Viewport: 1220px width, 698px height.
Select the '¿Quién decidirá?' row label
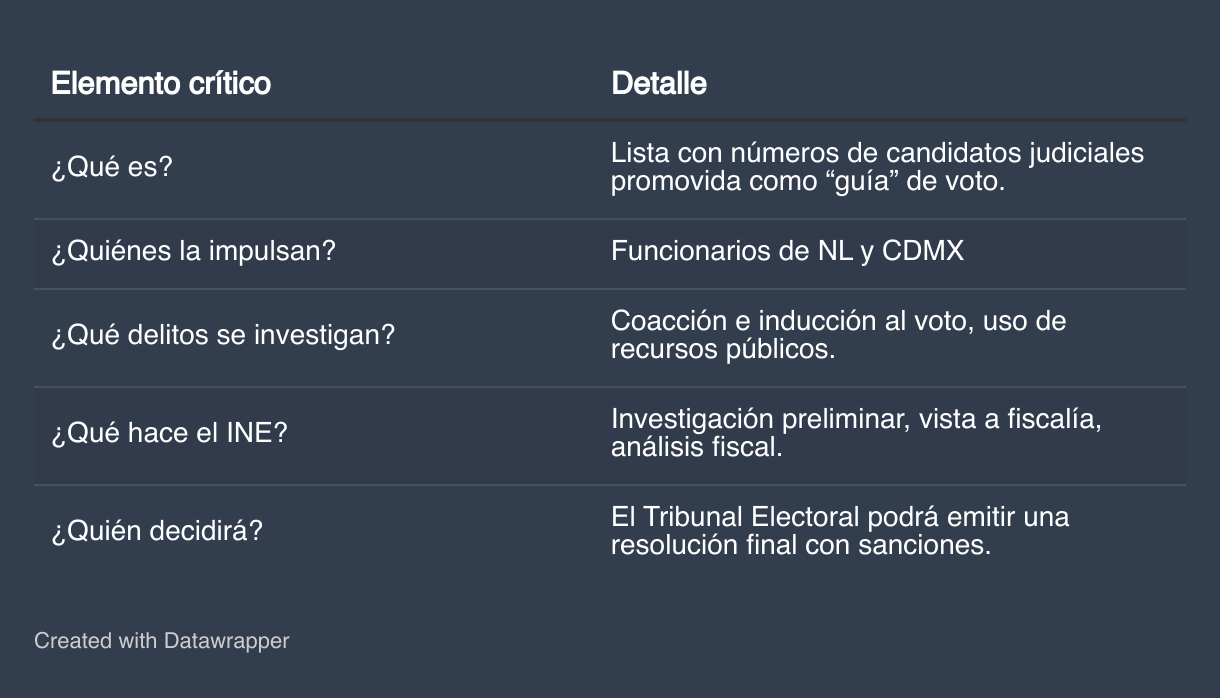click(x=157, y=531)
